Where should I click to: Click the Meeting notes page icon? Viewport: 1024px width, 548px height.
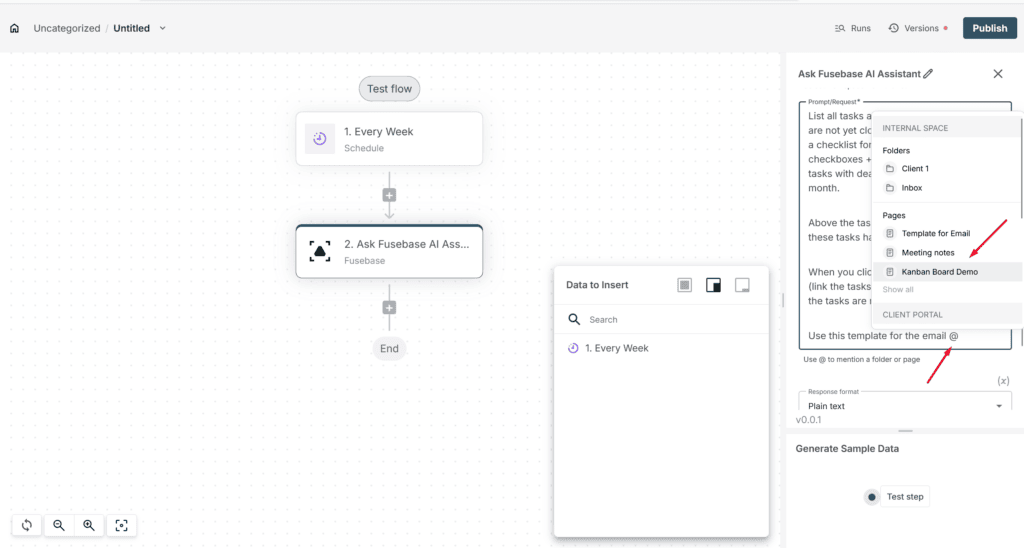[889, 253]
